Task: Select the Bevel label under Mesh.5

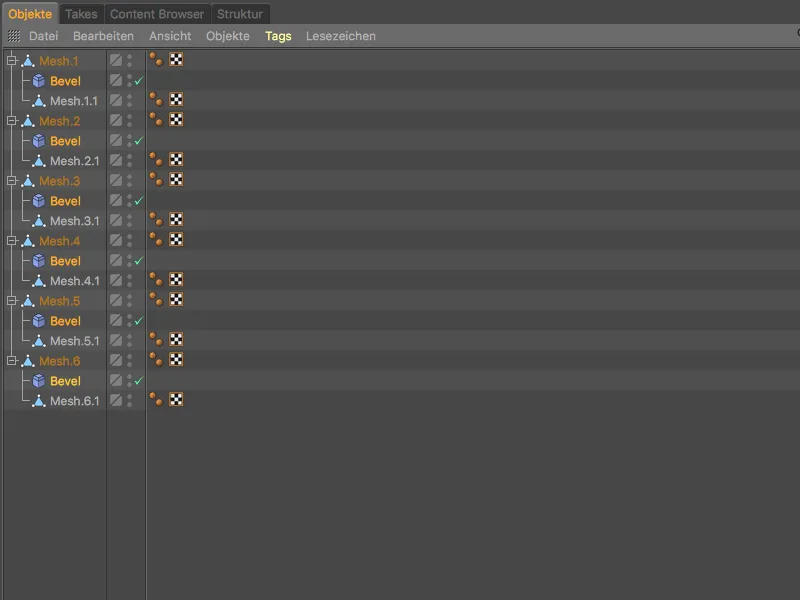Action: [65, 321]
